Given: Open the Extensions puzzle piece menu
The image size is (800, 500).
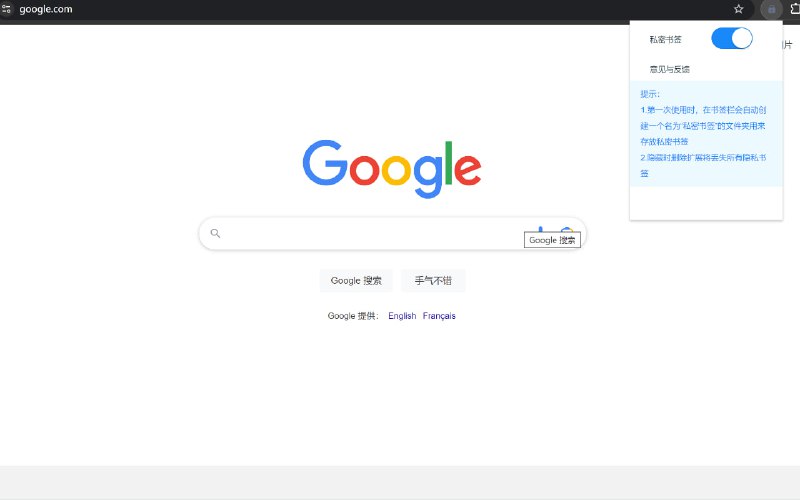Looking at the screenshot, I should point(795,9).
